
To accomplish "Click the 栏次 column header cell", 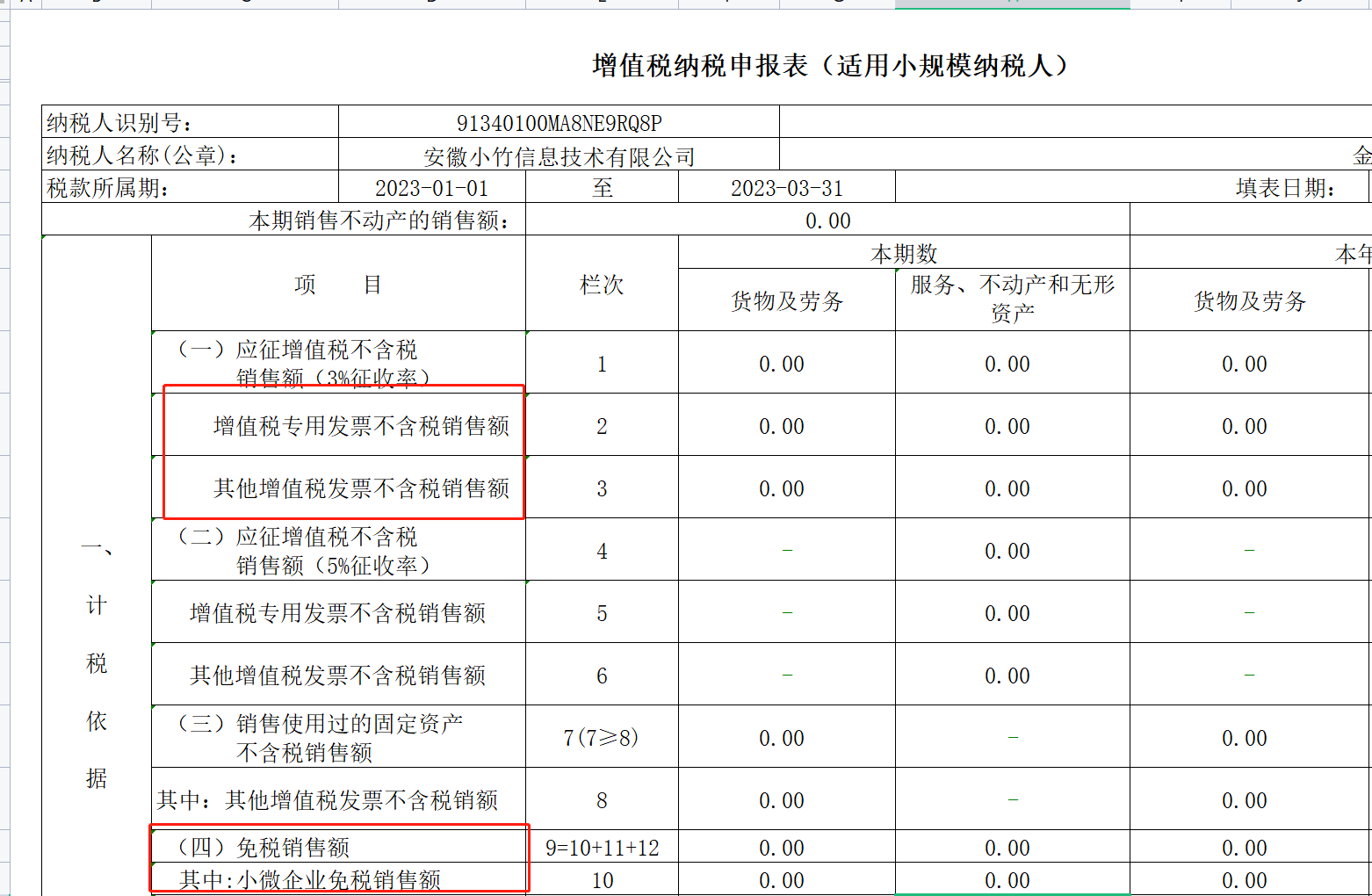I will point(602,284).
